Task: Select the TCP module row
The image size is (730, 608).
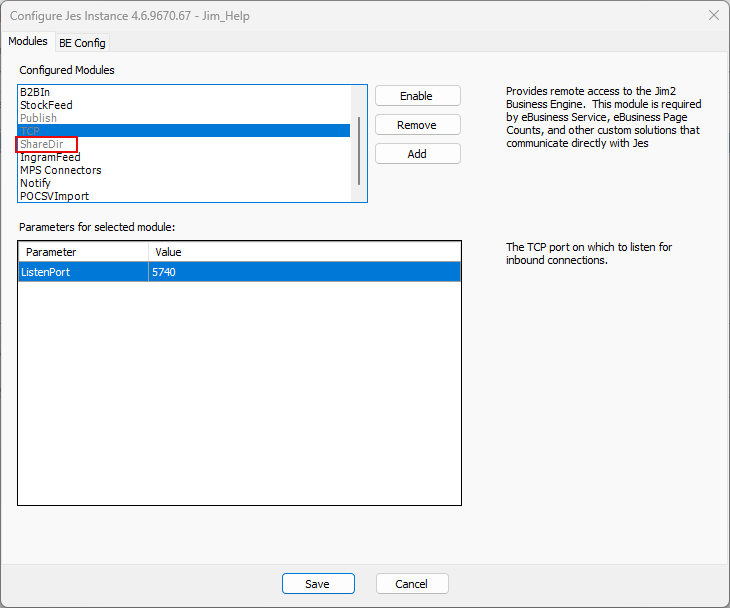Action: [184, 131]
